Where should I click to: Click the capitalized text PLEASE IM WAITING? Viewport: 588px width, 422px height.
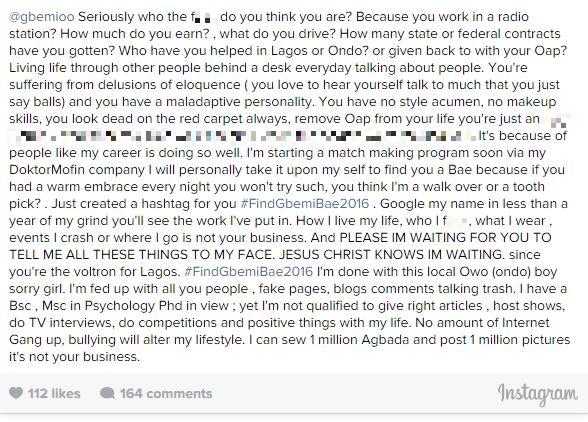[403, 238]
